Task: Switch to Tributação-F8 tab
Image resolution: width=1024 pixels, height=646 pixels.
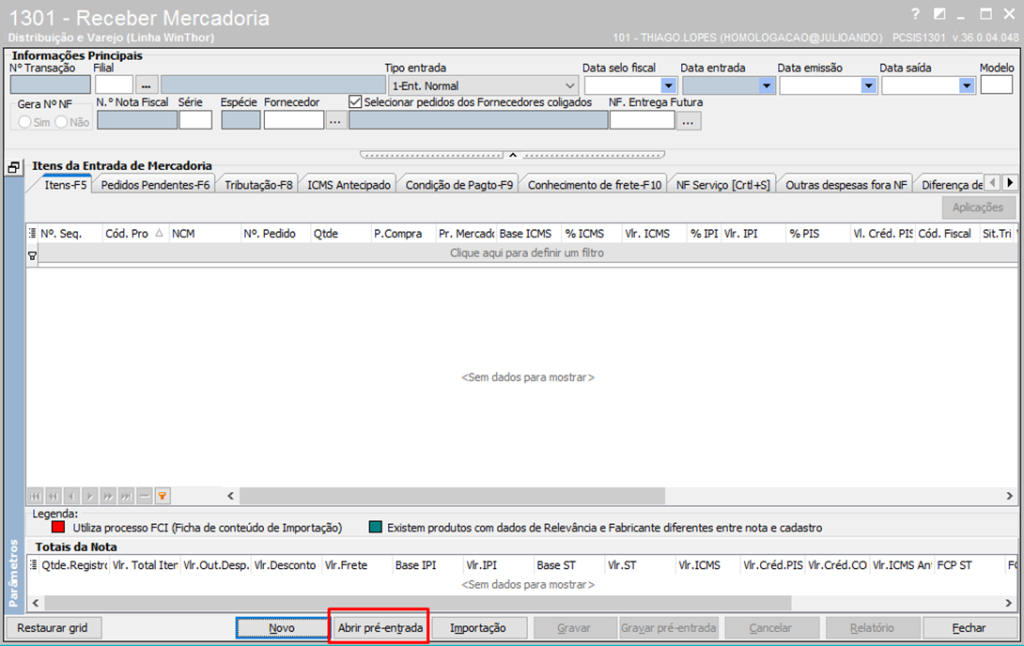Action: 258,185
